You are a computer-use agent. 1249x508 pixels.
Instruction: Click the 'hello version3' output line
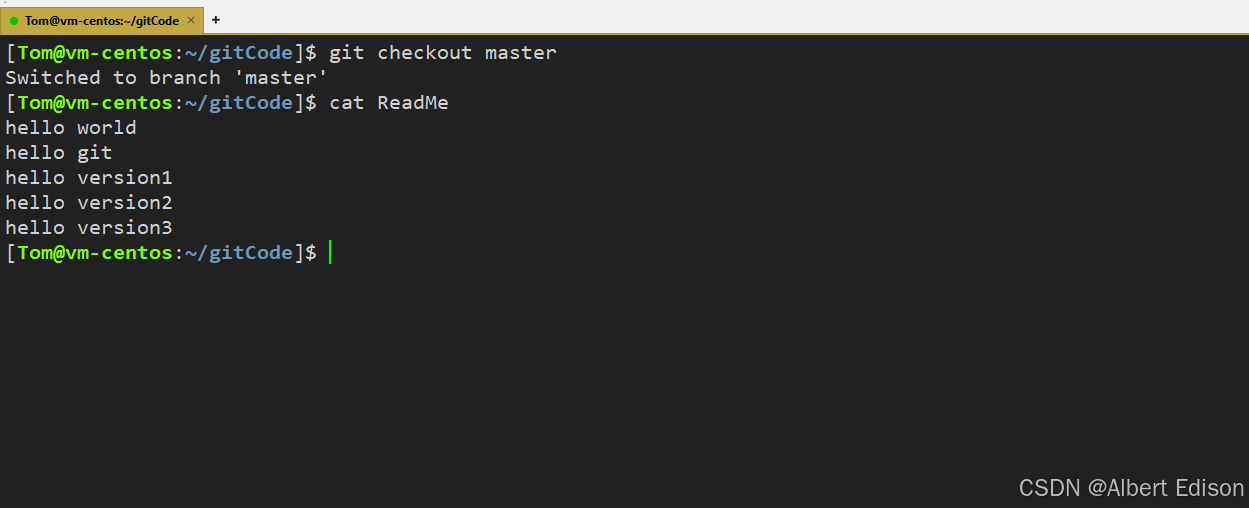click(89, 228)
